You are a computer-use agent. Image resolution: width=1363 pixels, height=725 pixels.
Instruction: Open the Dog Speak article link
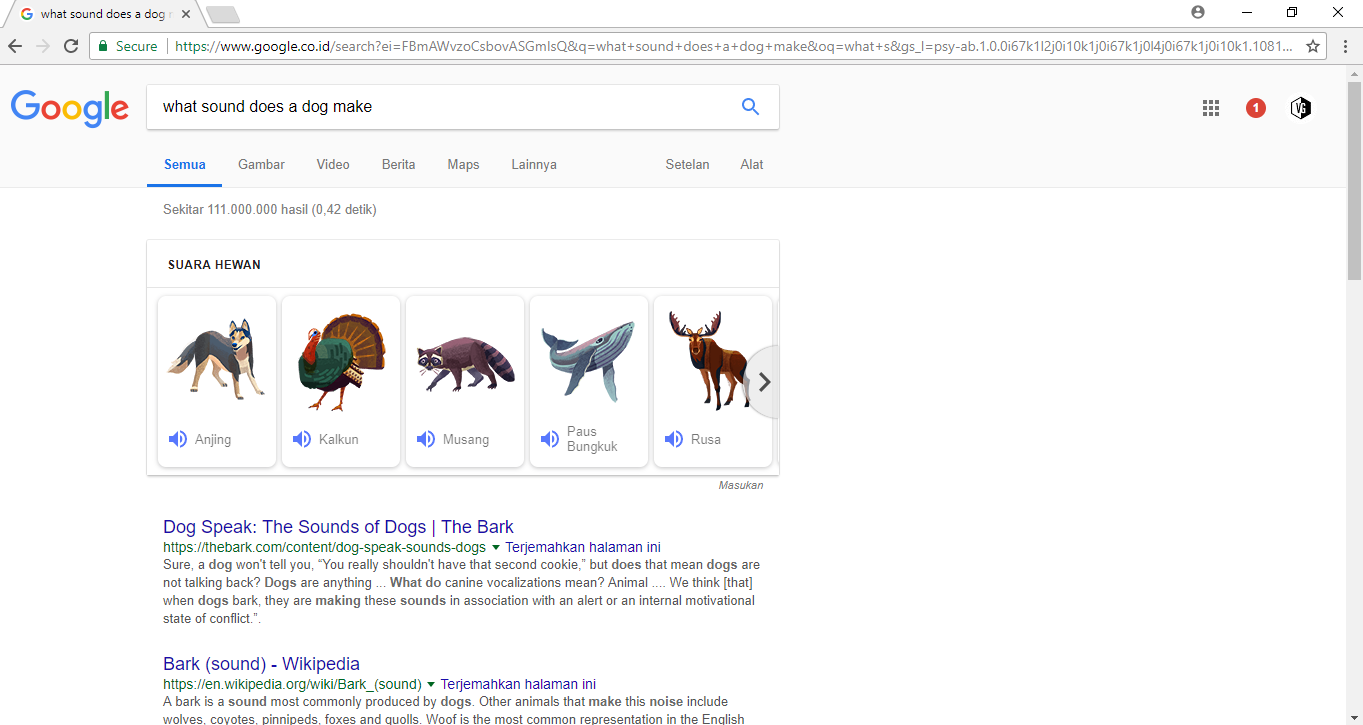(x=338, y=526)
